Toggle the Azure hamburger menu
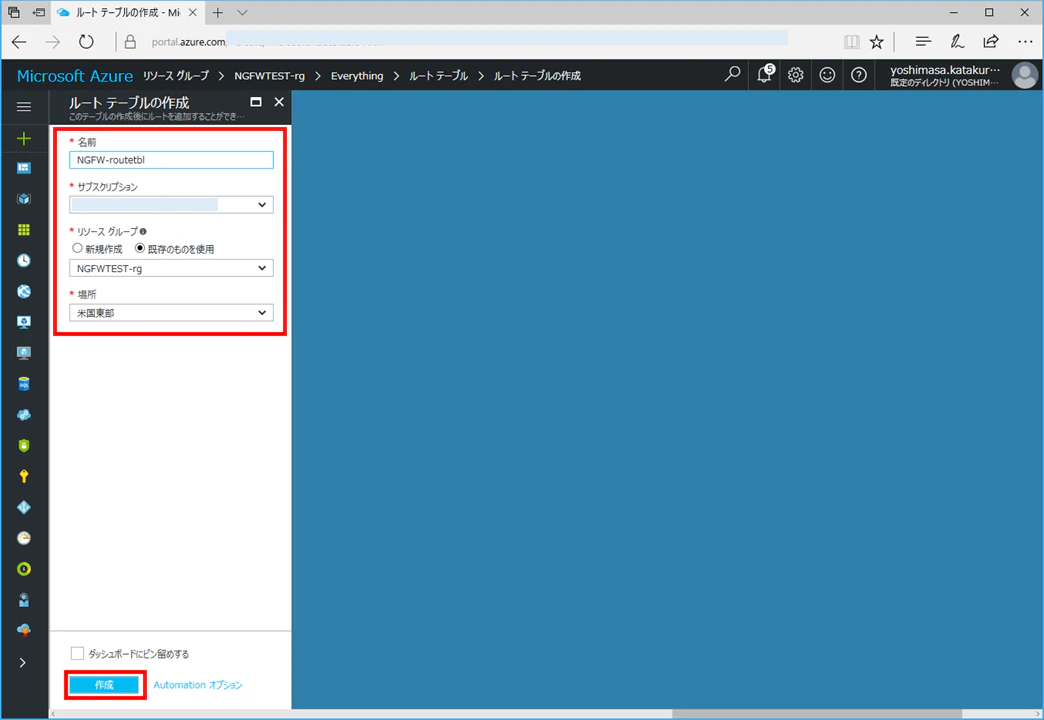Viewport: 1044px width, 720px height. pyautogui.click(x=24, y=107)
